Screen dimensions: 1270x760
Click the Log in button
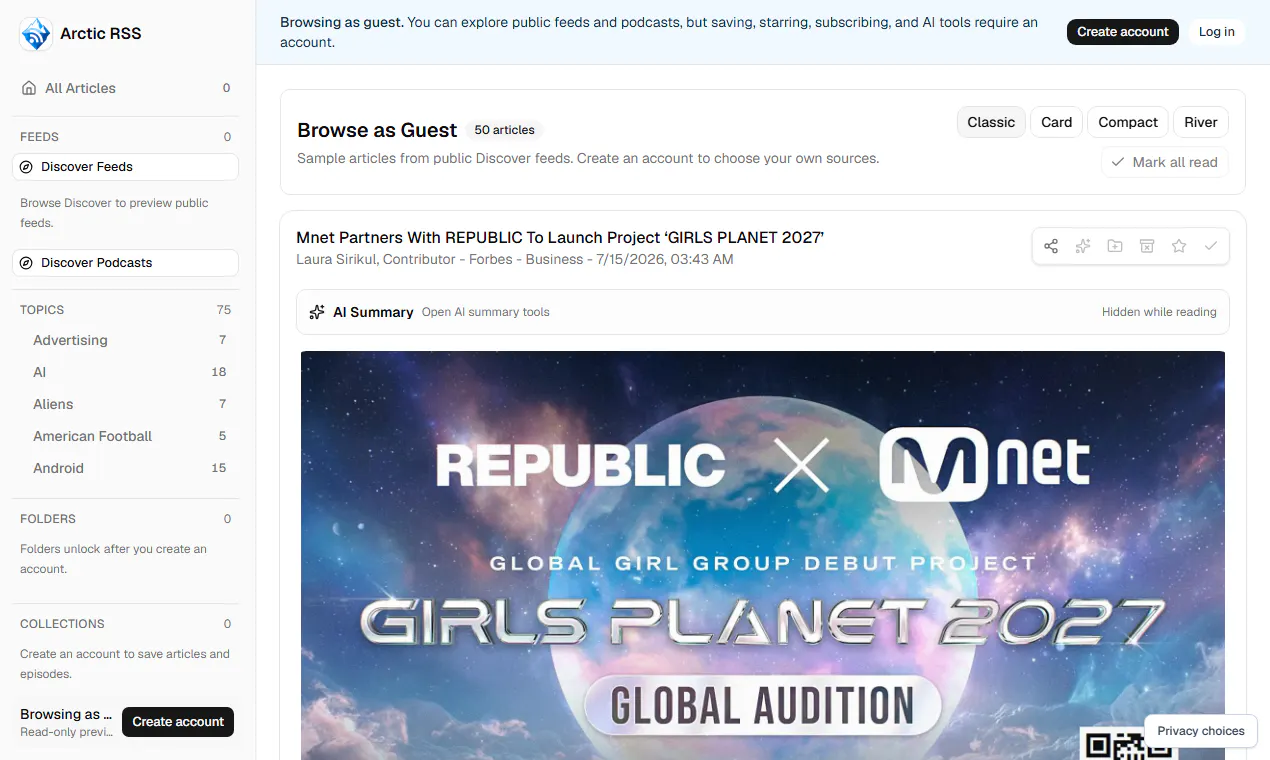(1217, 32)
